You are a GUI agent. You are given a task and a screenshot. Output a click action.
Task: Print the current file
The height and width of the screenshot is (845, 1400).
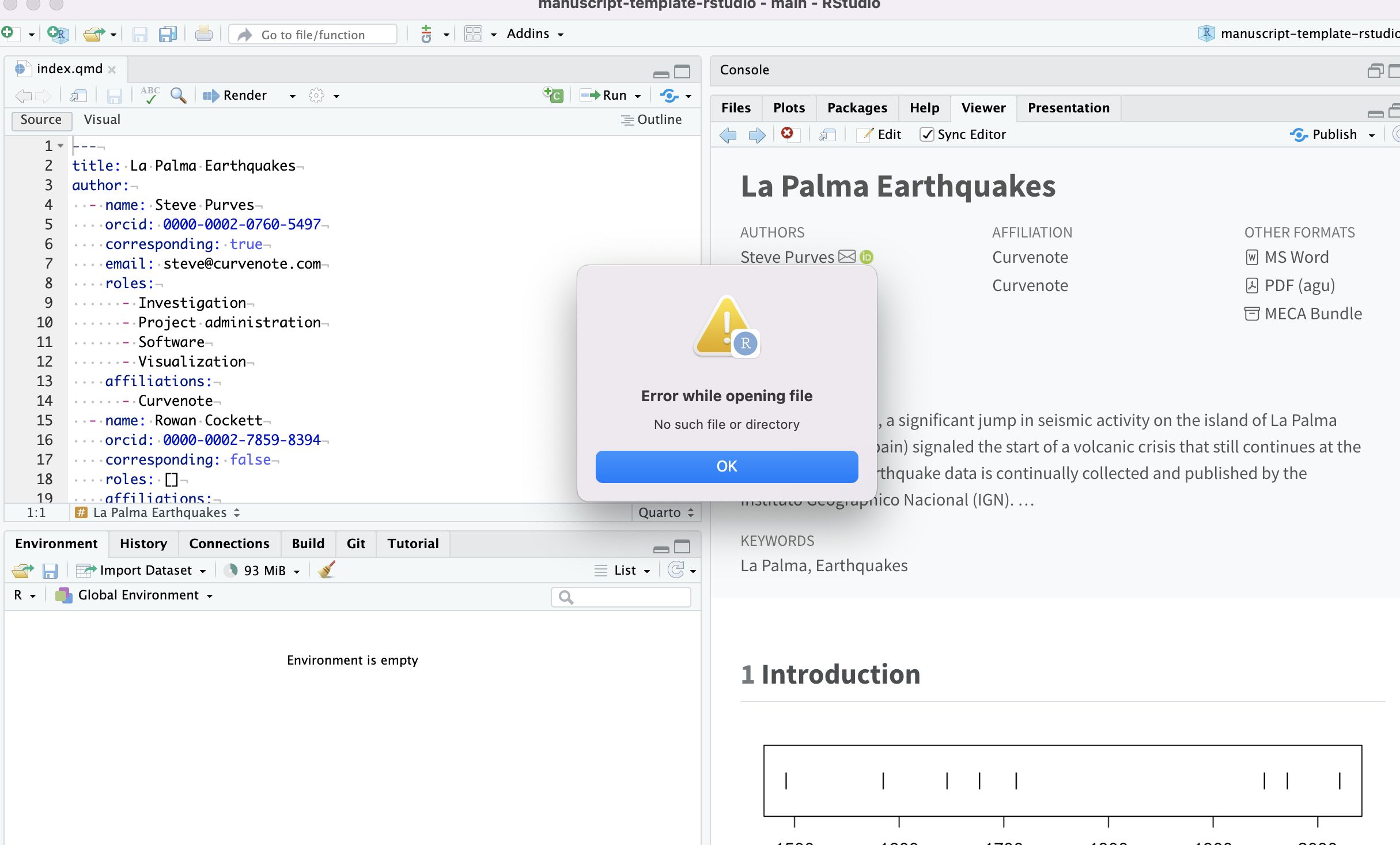pyautogui.click(x=204, y=33)
